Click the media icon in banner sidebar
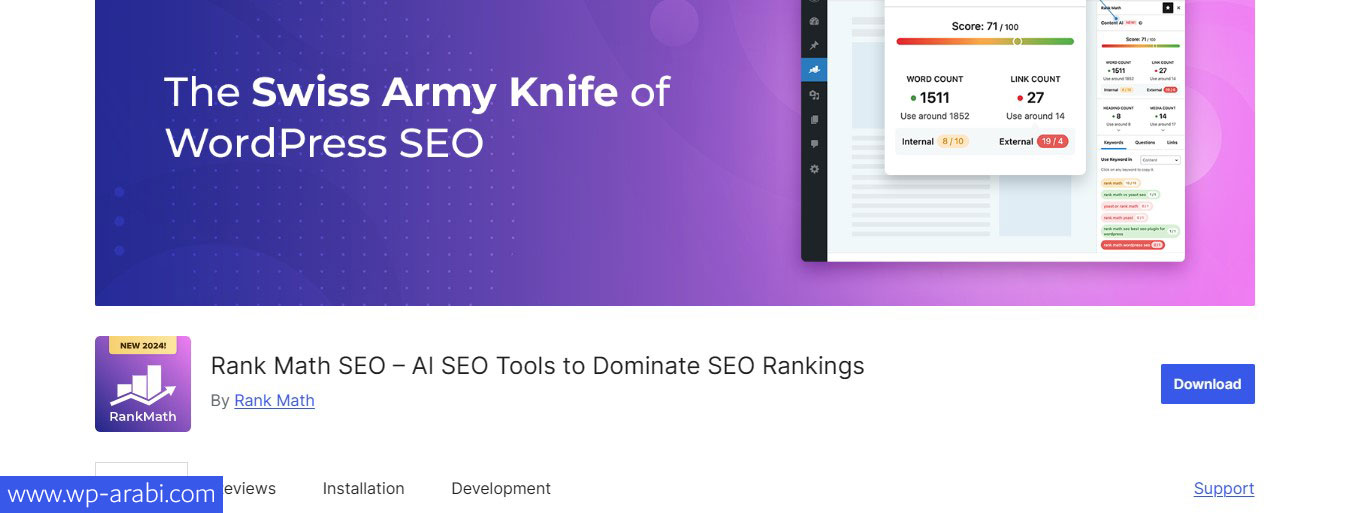1346x513 pixels. 814,95
